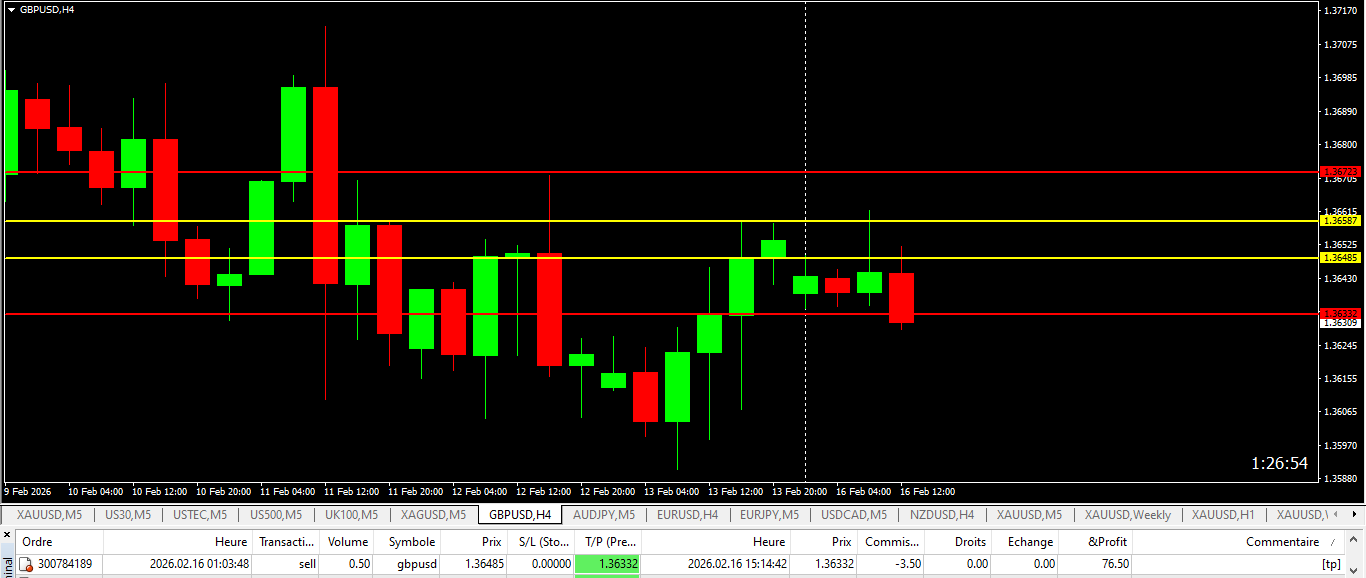The height and width of the screenshot is (578, 1366).
Task: Click the T/P (Pre... column header
Action: [x=608, y=542]
